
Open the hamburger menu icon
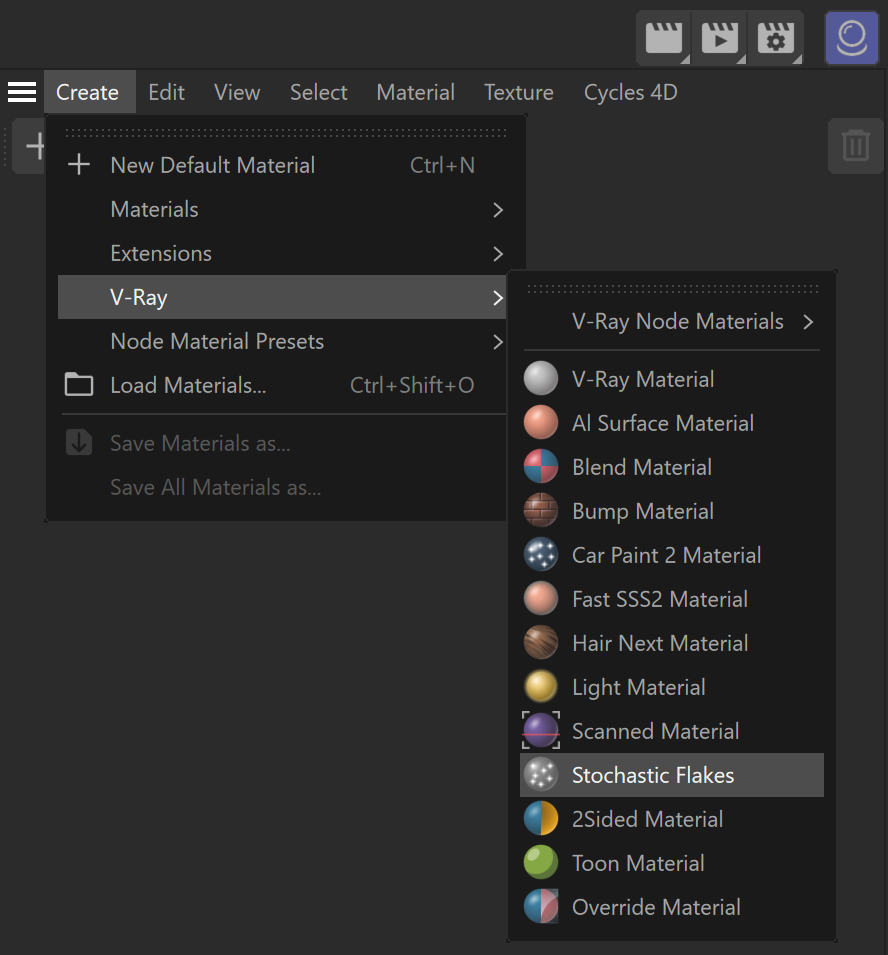point(22,92)
